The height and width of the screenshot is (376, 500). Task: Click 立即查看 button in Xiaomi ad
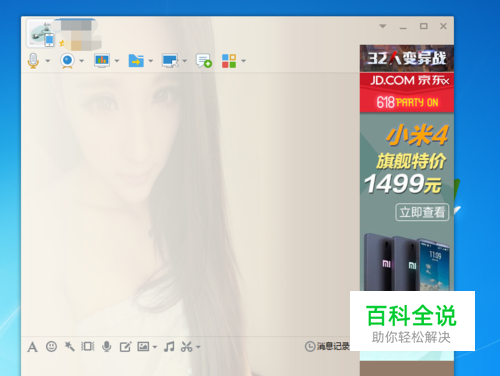pos(422,212)
